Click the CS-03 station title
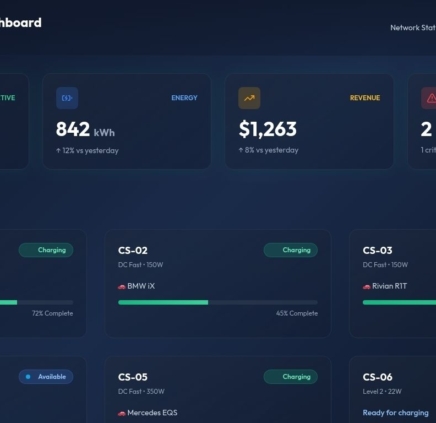The height and width of the screenshot is (423, 436). [377, 250]
